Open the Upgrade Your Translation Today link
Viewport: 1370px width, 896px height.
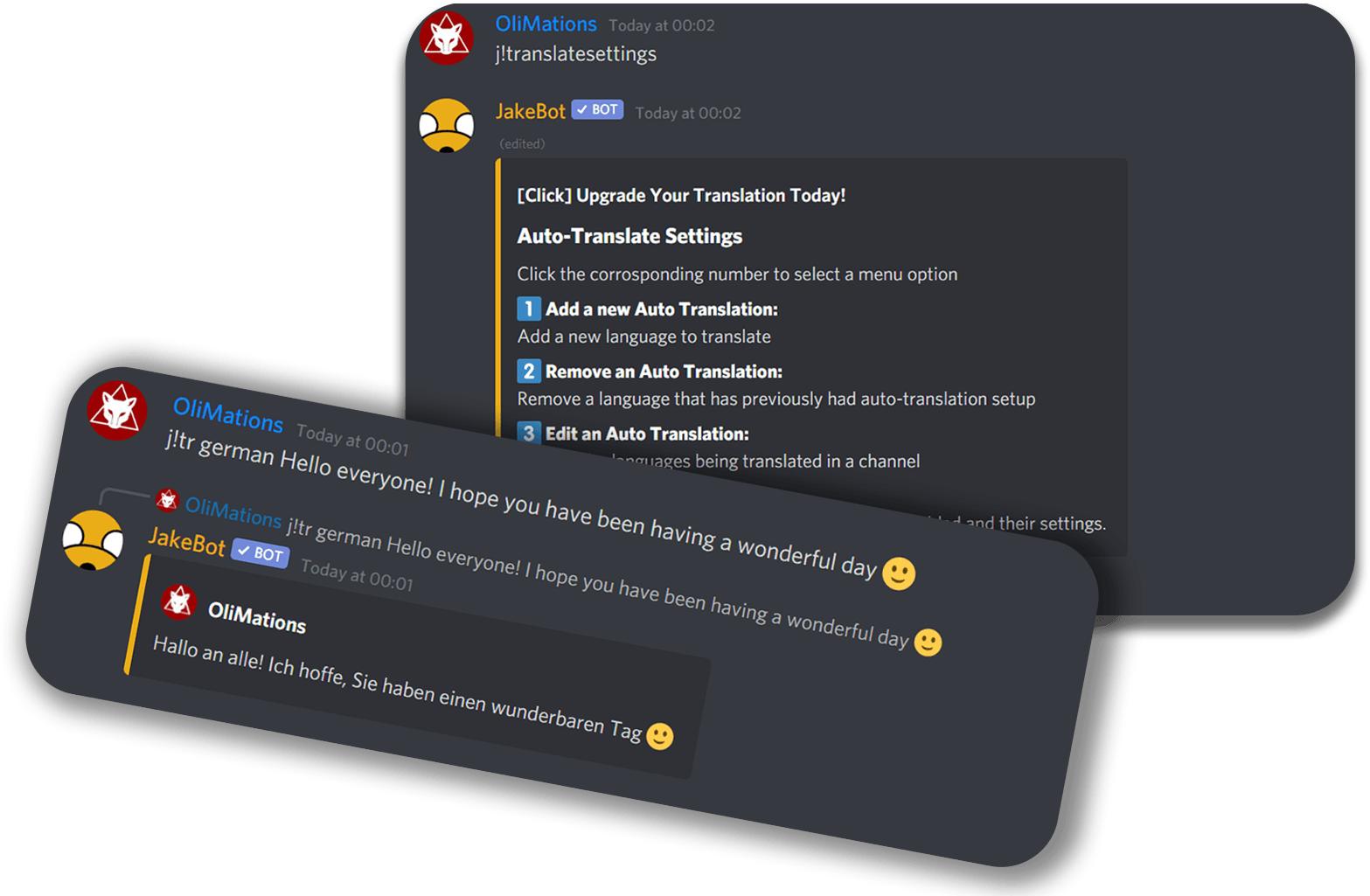(681, 195)
